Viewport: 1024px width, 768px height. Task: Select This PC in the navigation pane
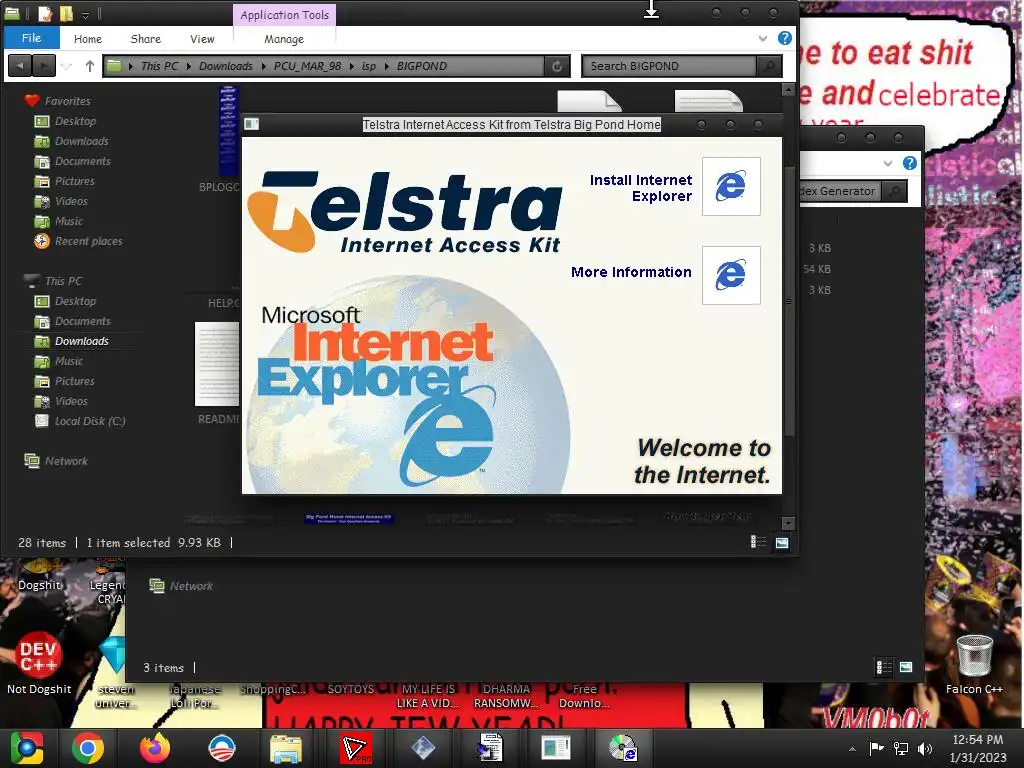pos(63,281)
